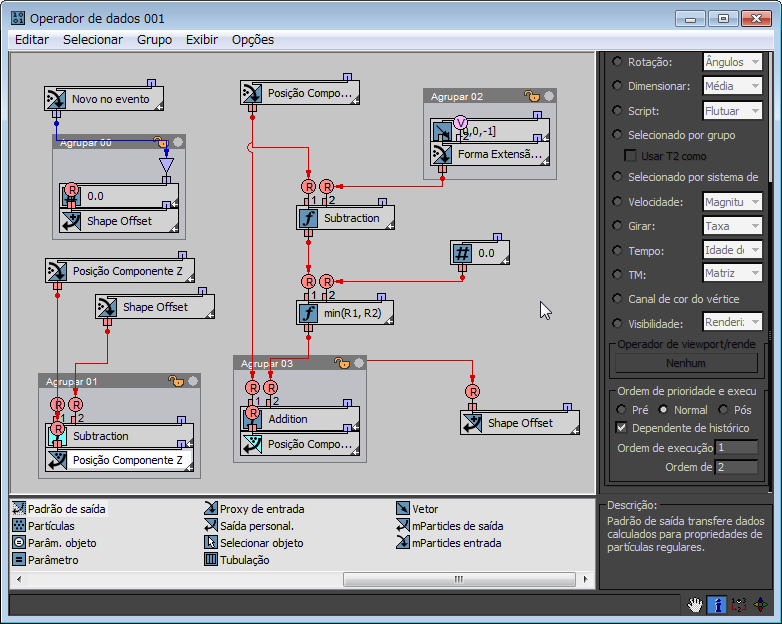Screen dimensions: 782x624
Task: Select the Partículas operator icon
Action: point(18,526)
